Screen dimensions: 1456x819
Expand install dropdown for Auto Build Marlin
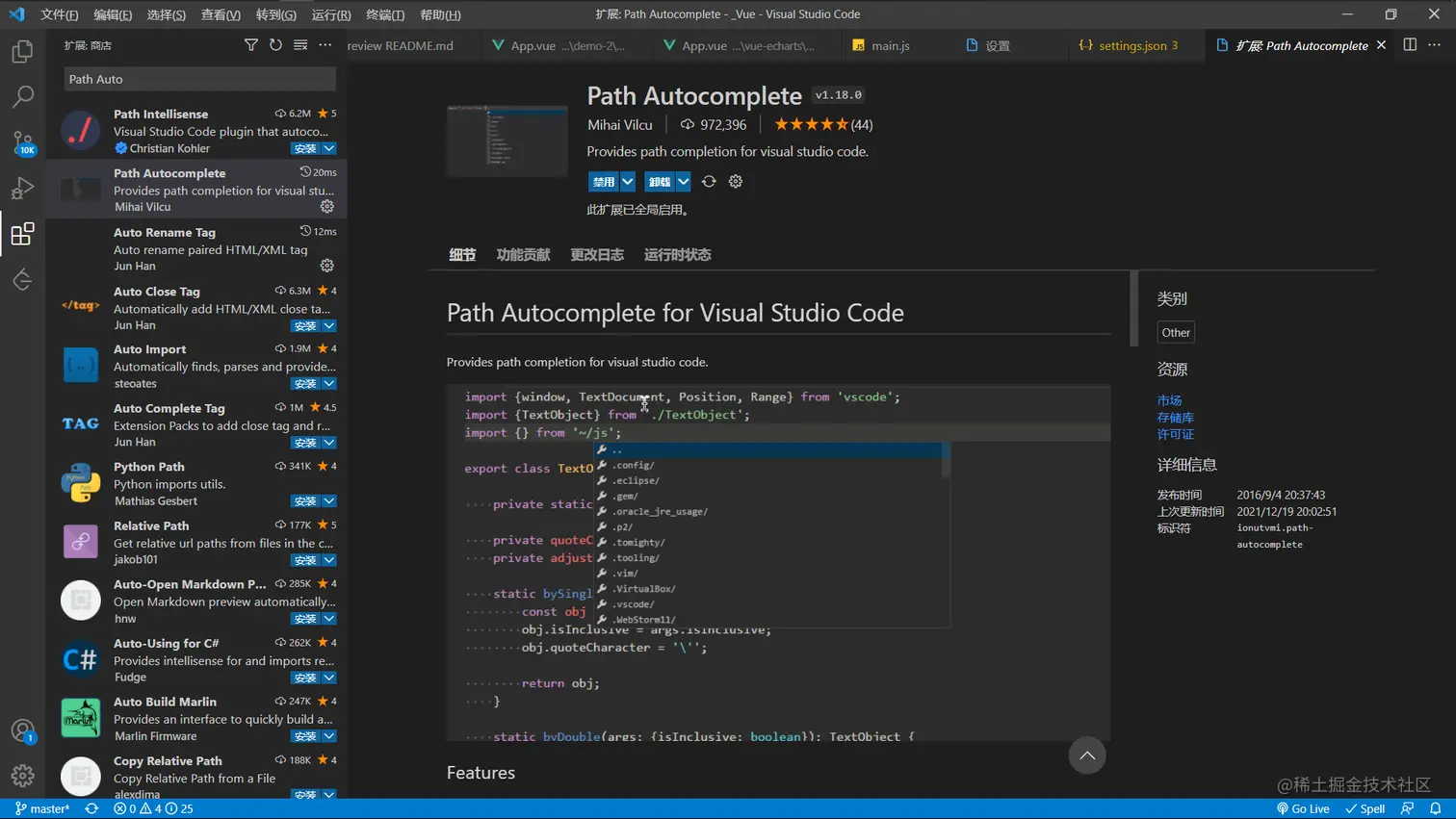click(329, 736)
